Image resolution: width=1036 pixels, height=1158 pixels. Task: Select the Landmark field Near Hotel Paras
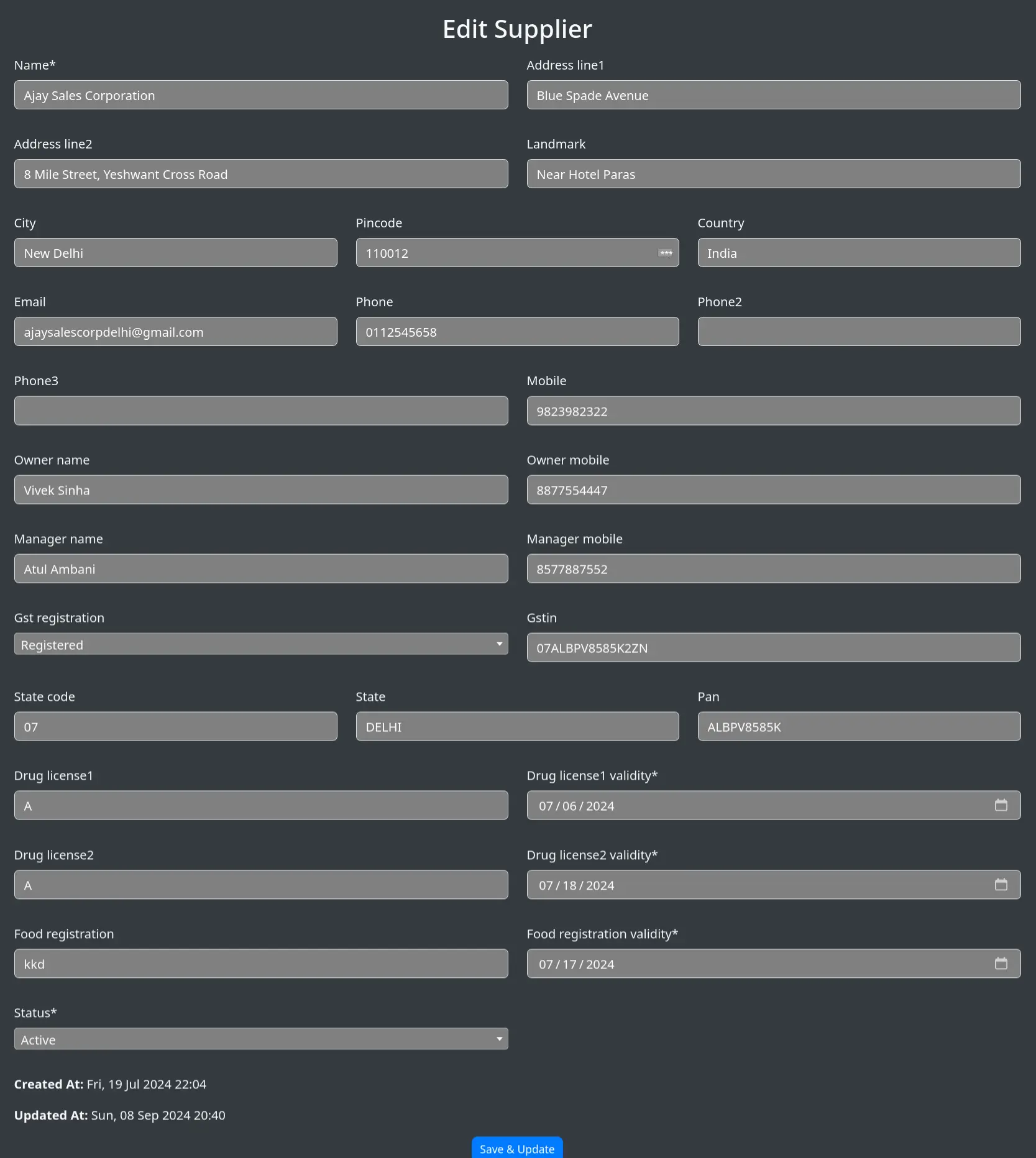click(x=774, y=174)
